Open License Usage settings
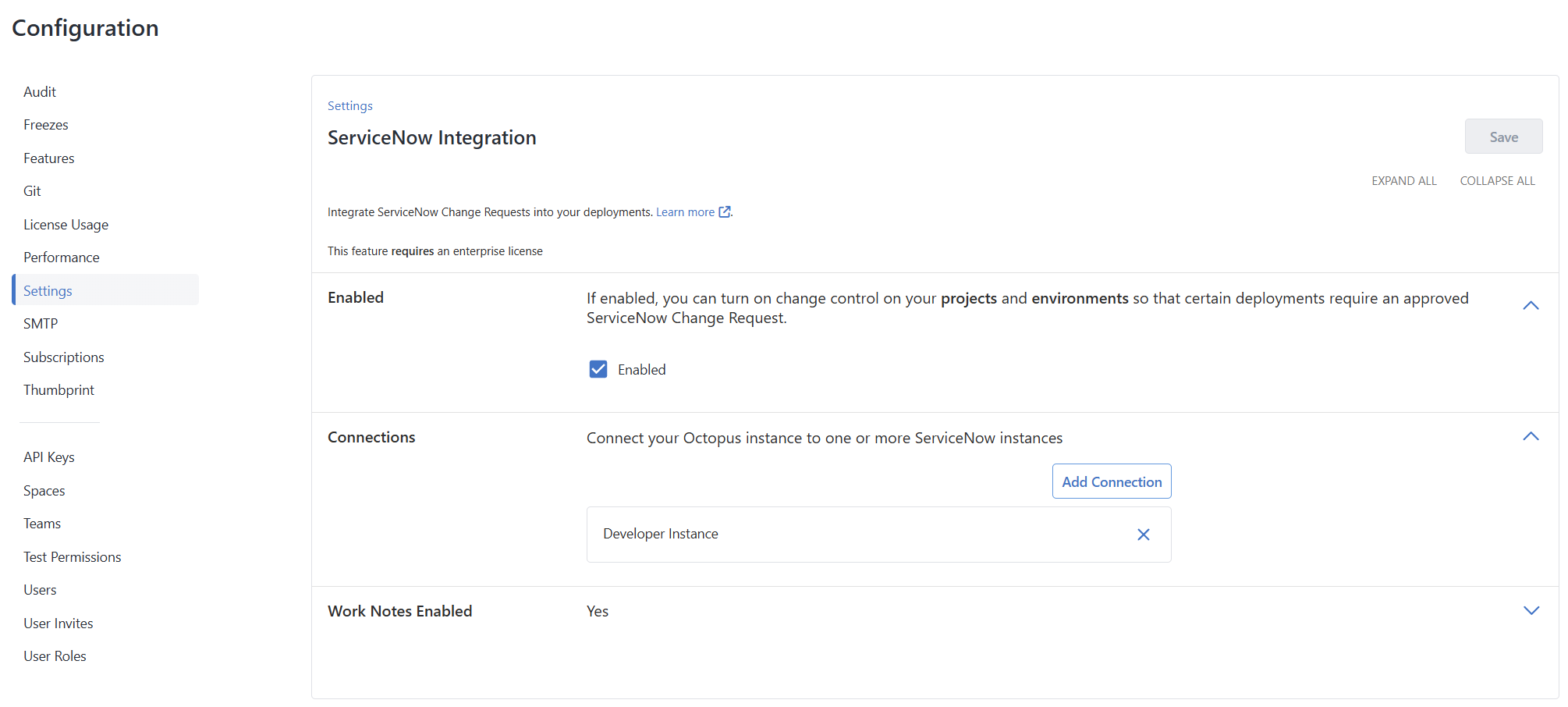This screenshot has height=707, width=1568. 66,224
